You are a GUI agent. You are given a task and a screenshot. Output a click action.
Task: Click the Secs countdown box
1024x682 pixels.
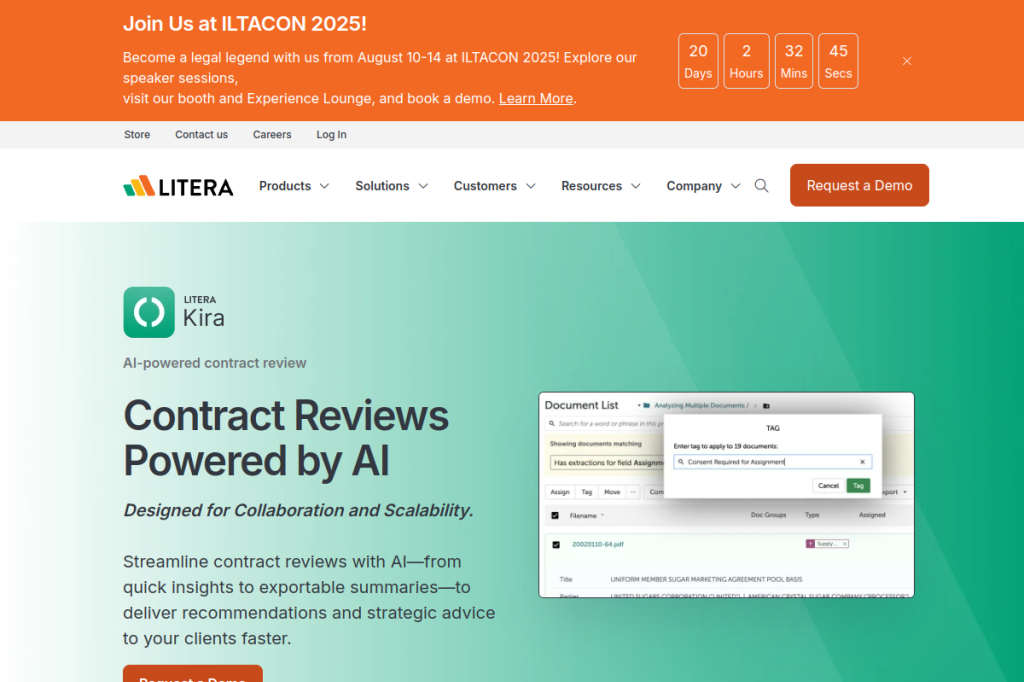coord(838,61)
